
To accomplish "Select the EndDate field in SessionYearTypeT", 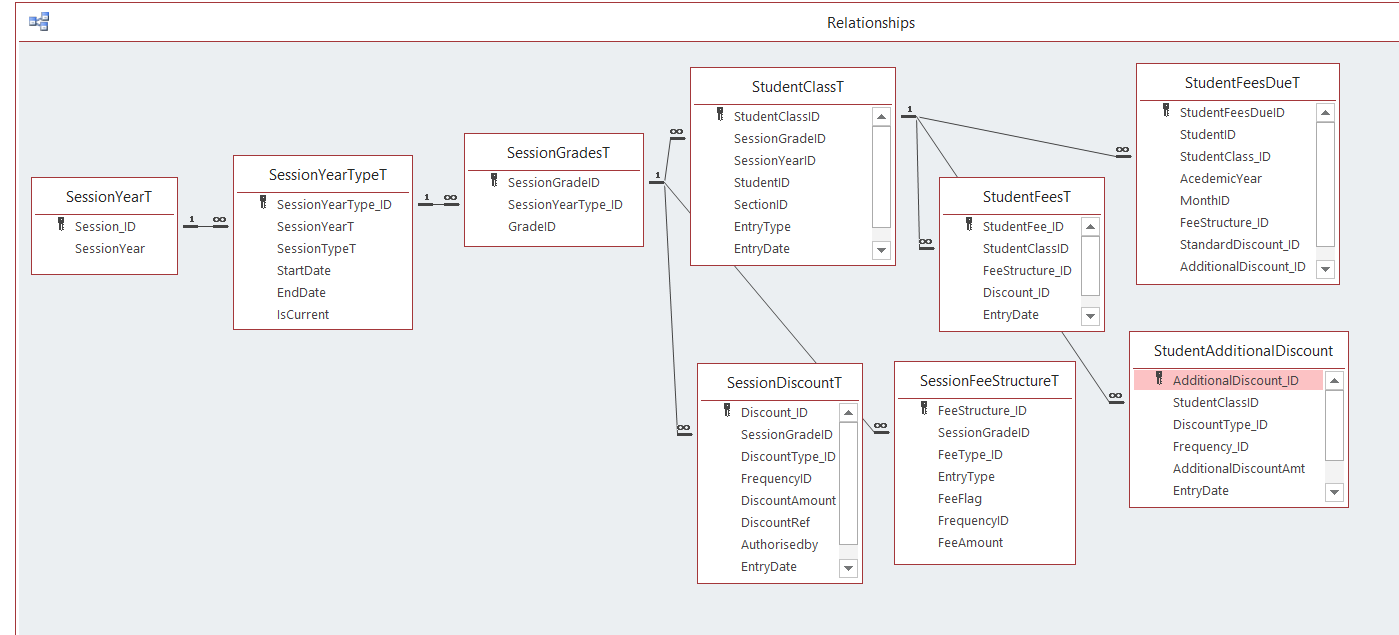I will [302, 292].
